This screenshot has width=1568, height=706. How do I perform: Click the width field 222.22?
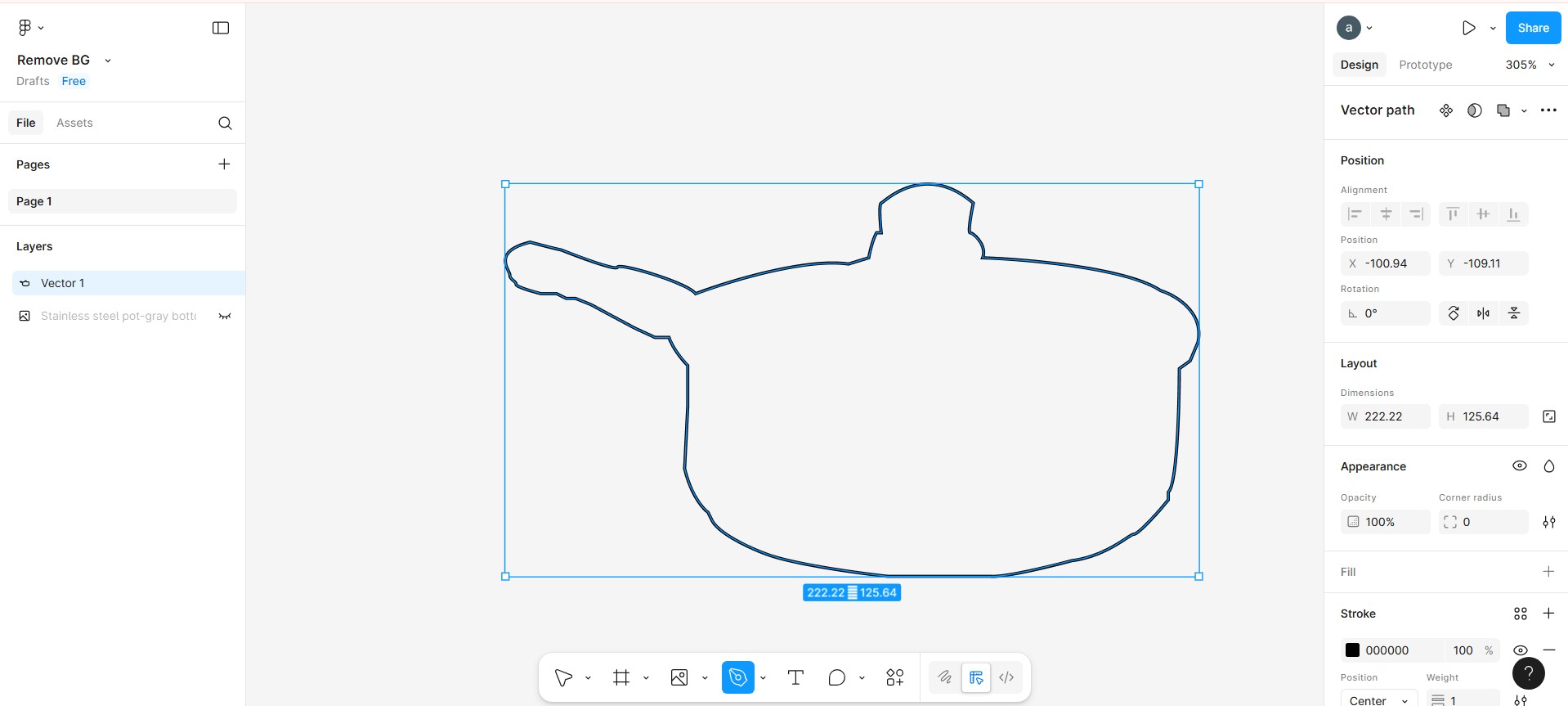[x=1385, y=416]
